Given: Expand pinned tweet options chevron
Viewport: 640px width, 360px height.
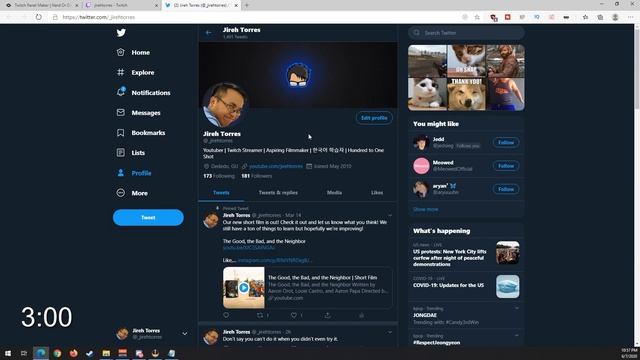Looking at the screenshot, I should coord(390,215).
